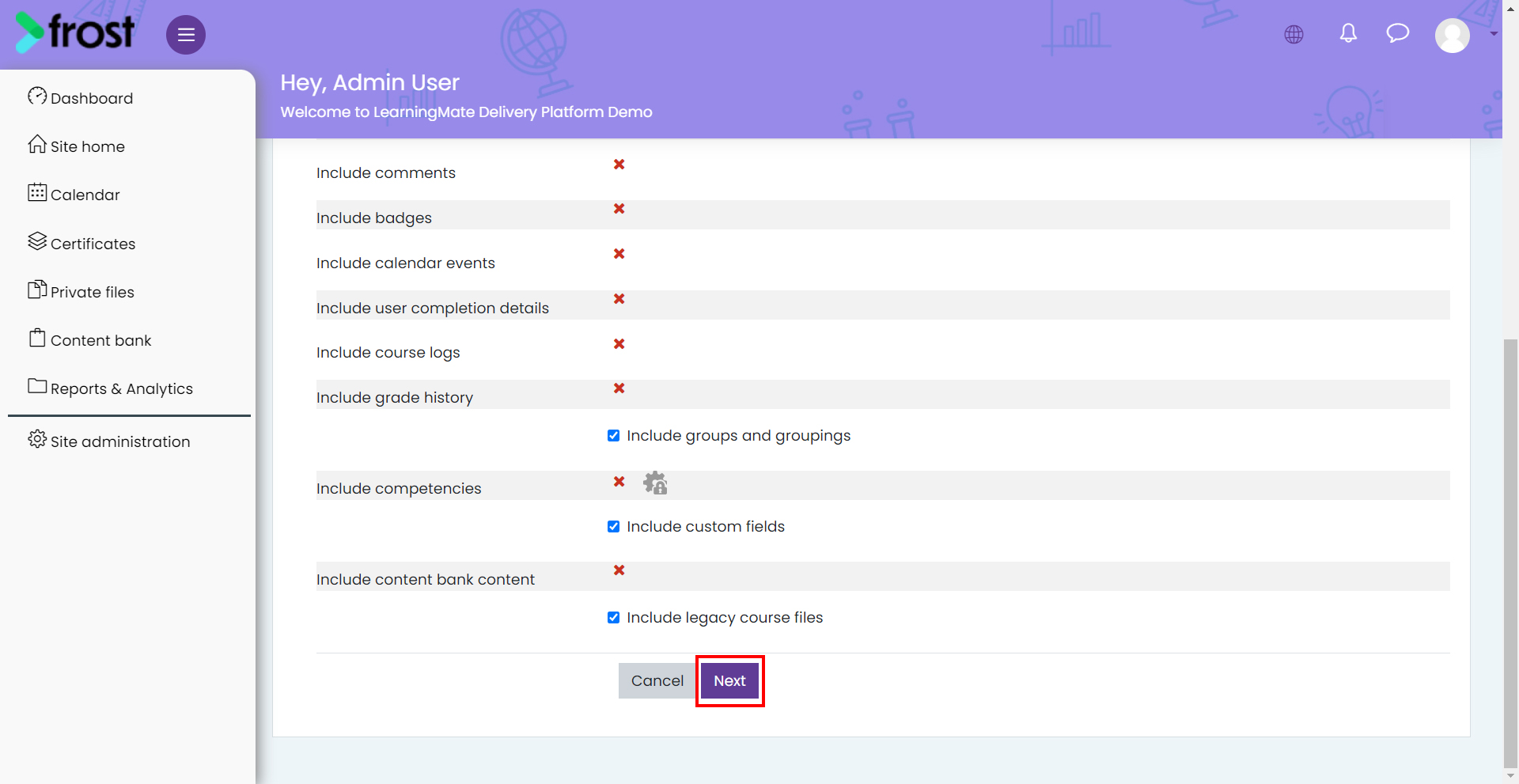Image resolution: width=1519 pixels, height=784 pixels.
Task: Click the Site administration gear icon
Action: click(37, 439)
